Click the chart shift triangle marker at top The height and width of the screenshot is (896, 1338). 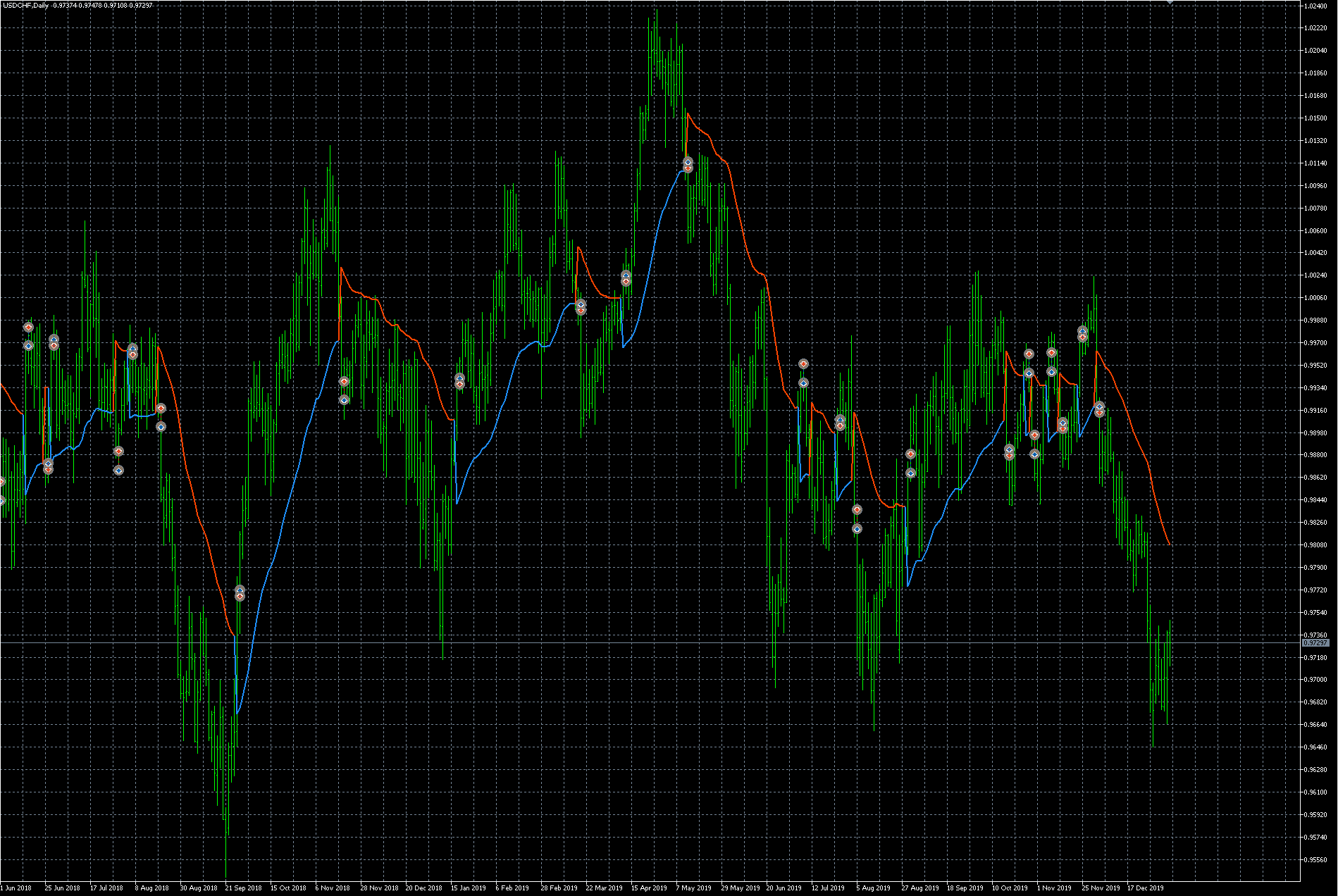coord(1170,2)
